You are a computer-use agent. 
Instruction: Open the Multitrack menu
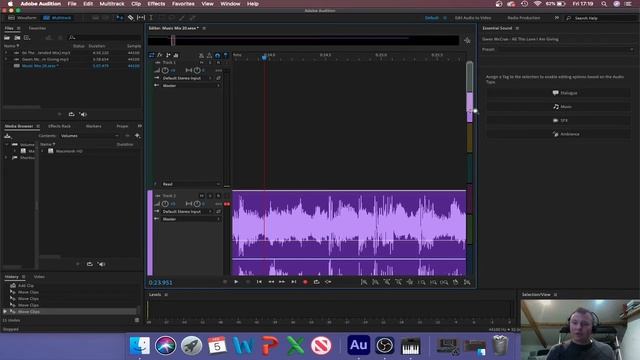pyautogui.click(x=112, y=4)
